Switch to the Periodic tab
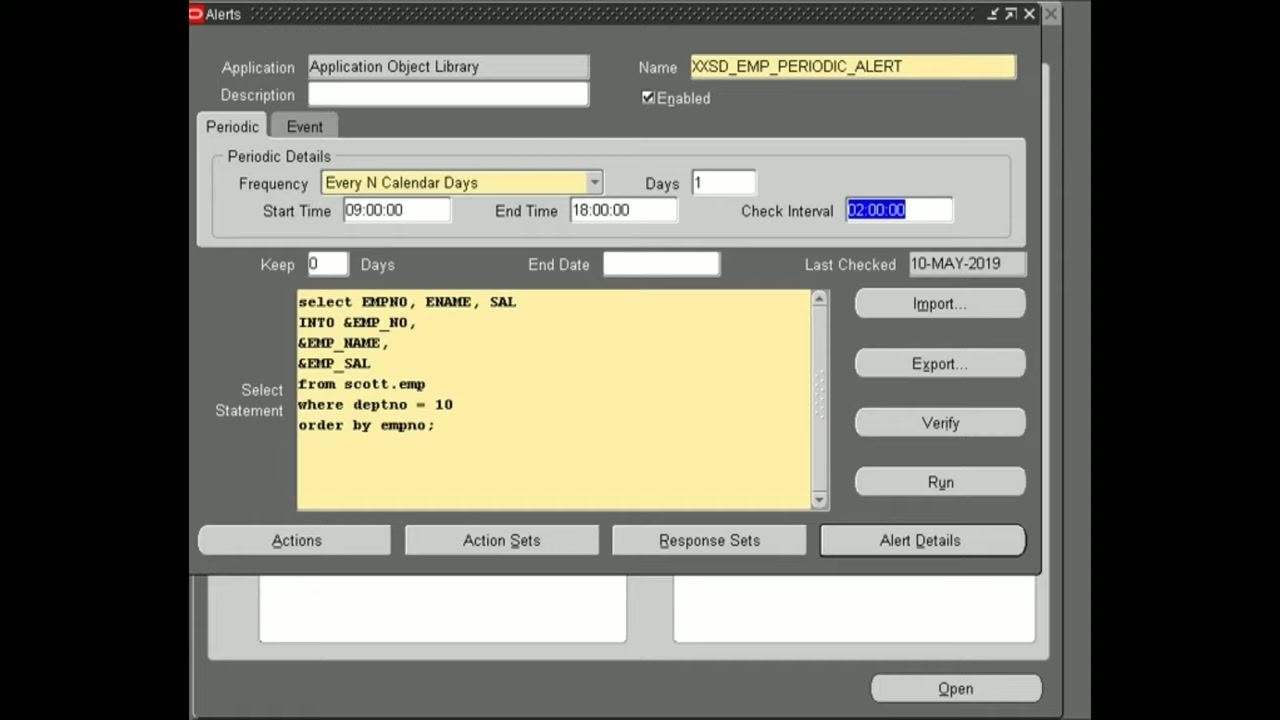Viewport: 1280px width, 720px height. 232,127
